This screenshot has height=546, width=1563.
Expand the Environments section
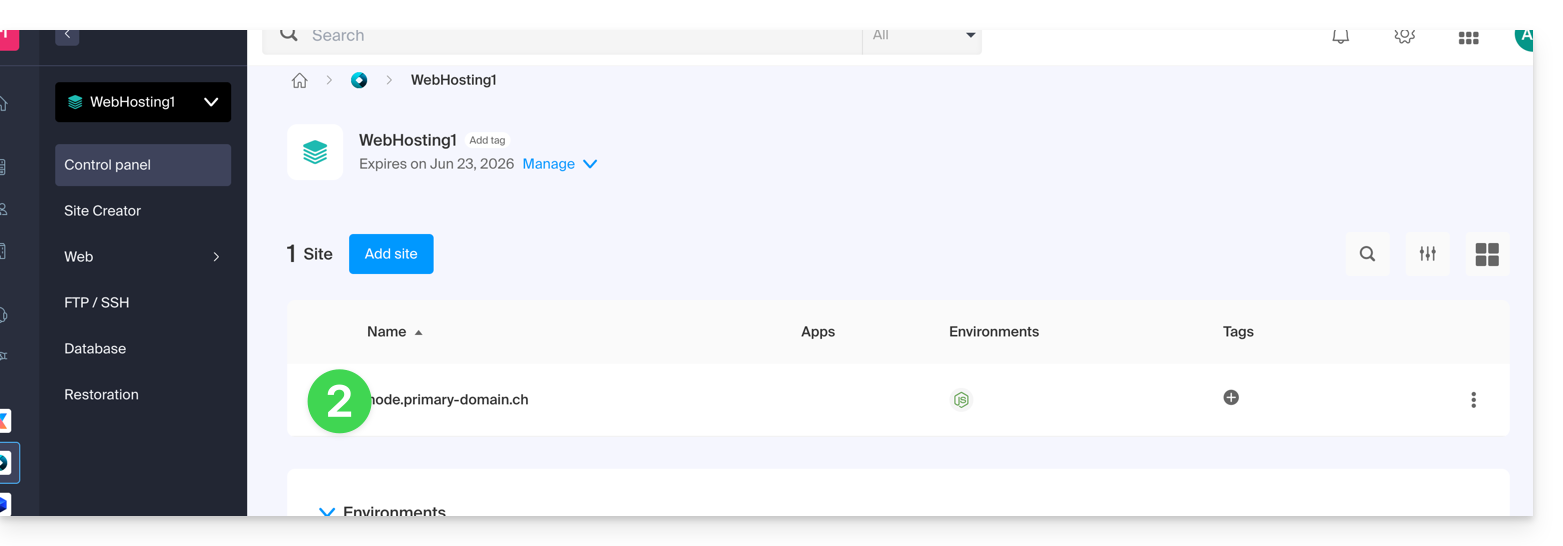click(x=327, y=511)
